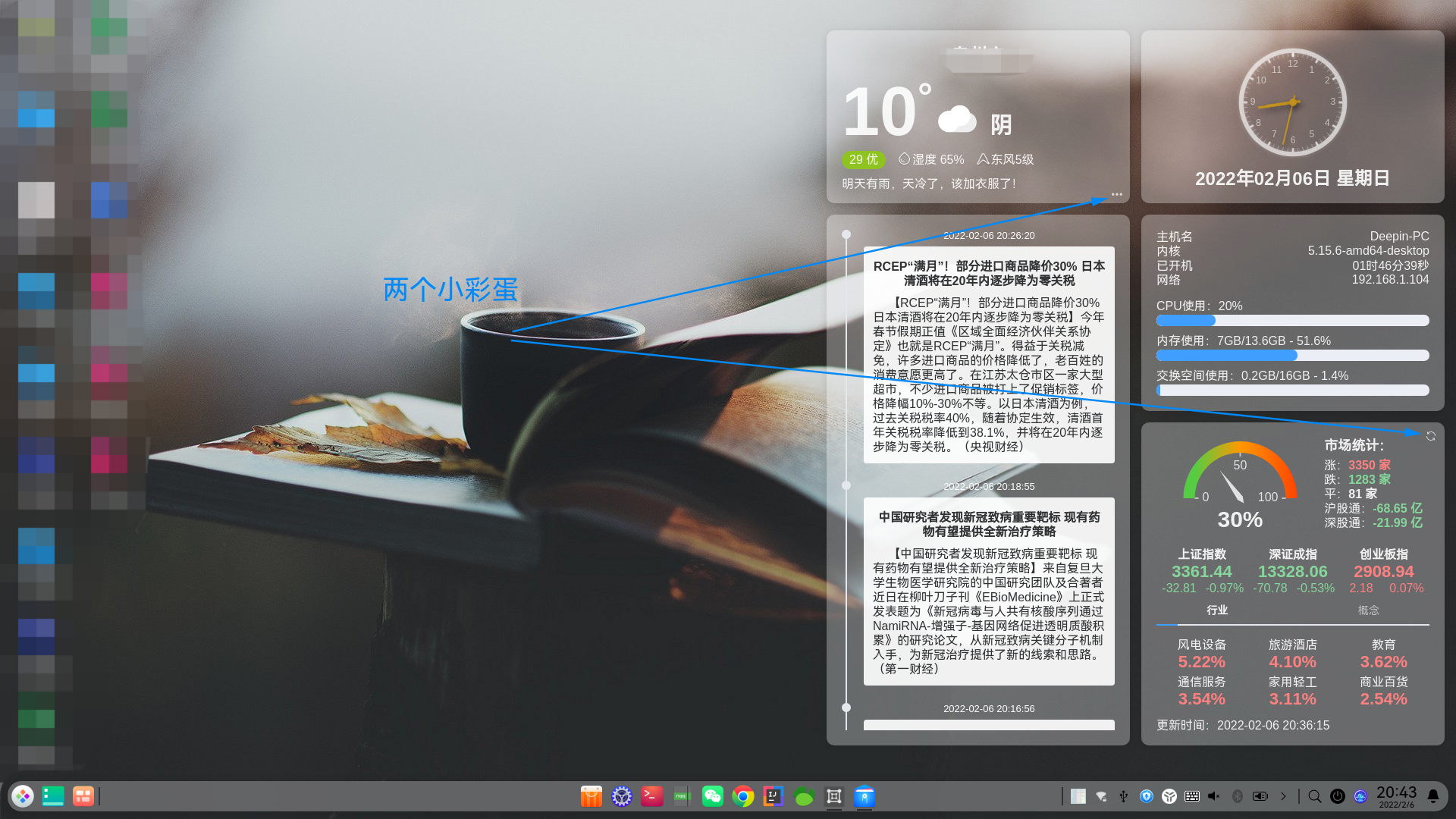Launch Google Chrome from the taskbar

(742, 796)
